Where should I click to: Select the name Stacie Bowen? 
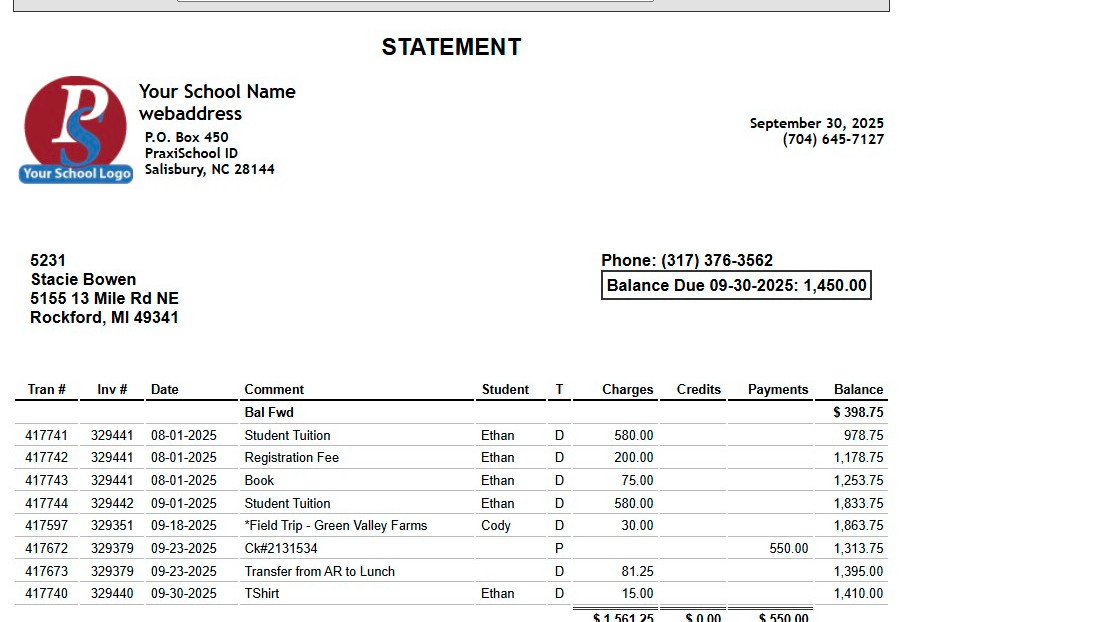(x=83, y=279)
